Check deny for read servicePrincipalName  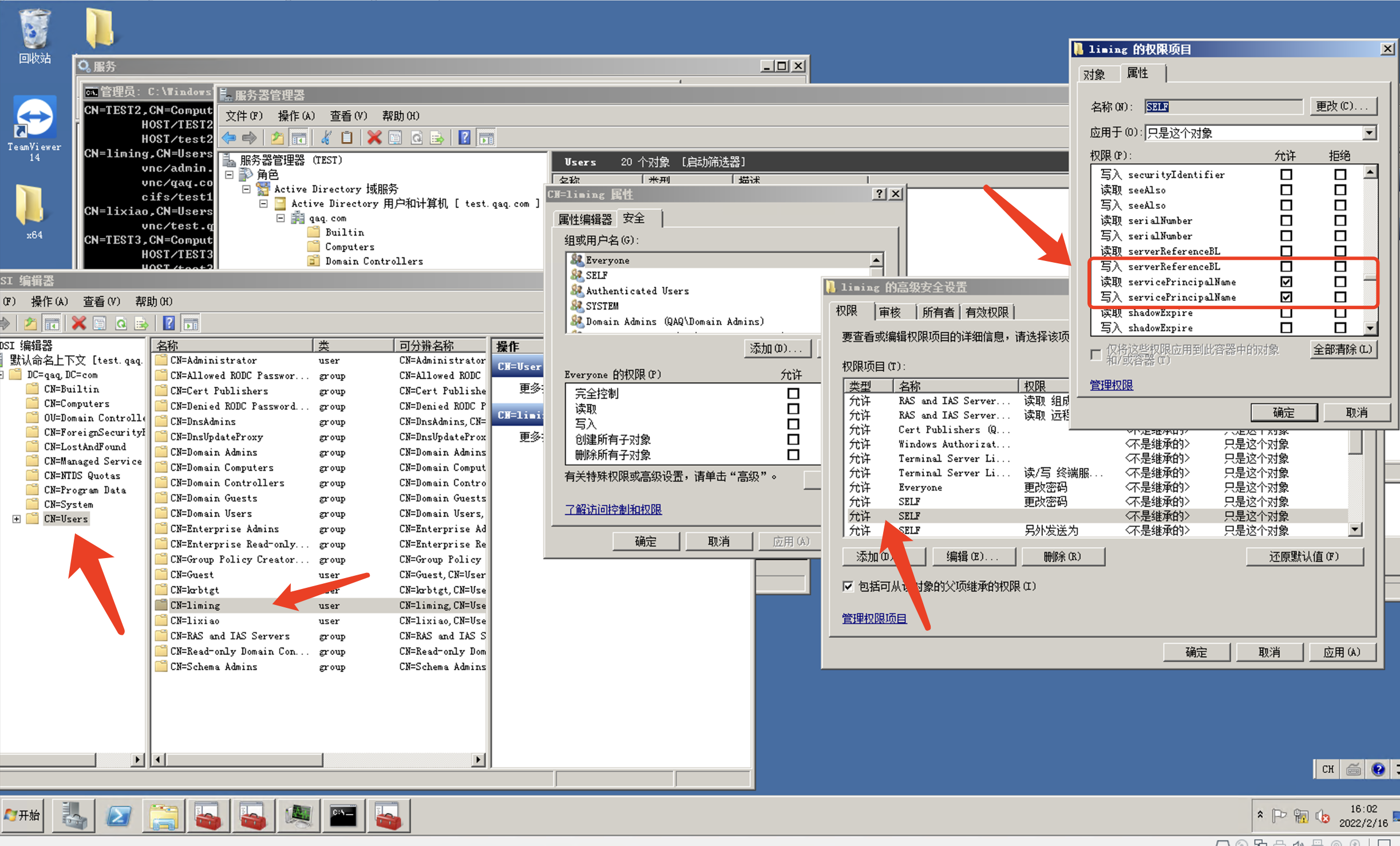pos(1340,282)
